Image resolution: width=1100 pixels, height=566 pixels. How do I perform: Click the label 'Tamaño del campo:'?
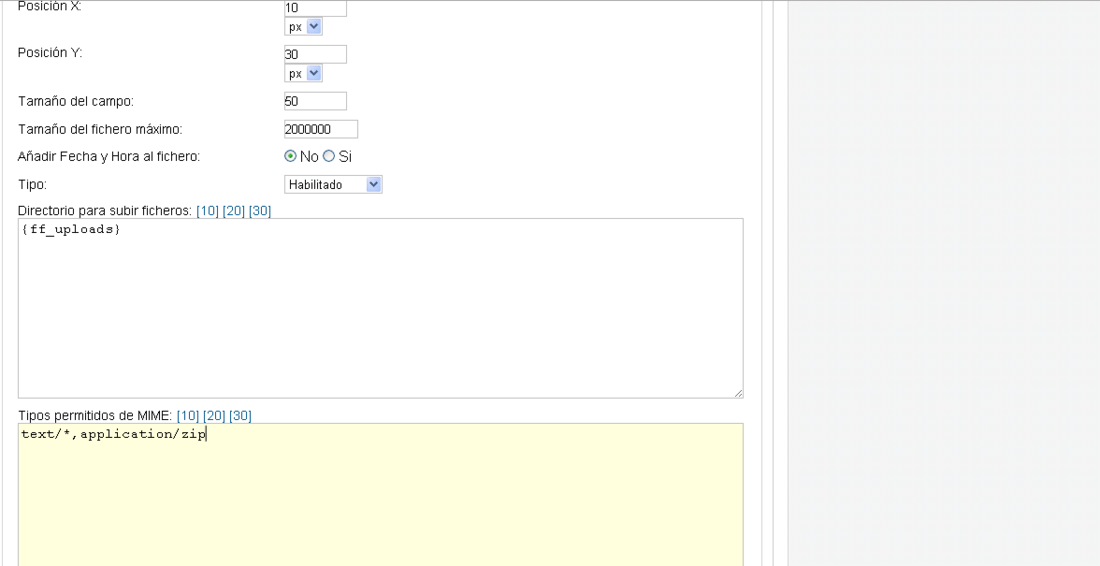point(76,101)
